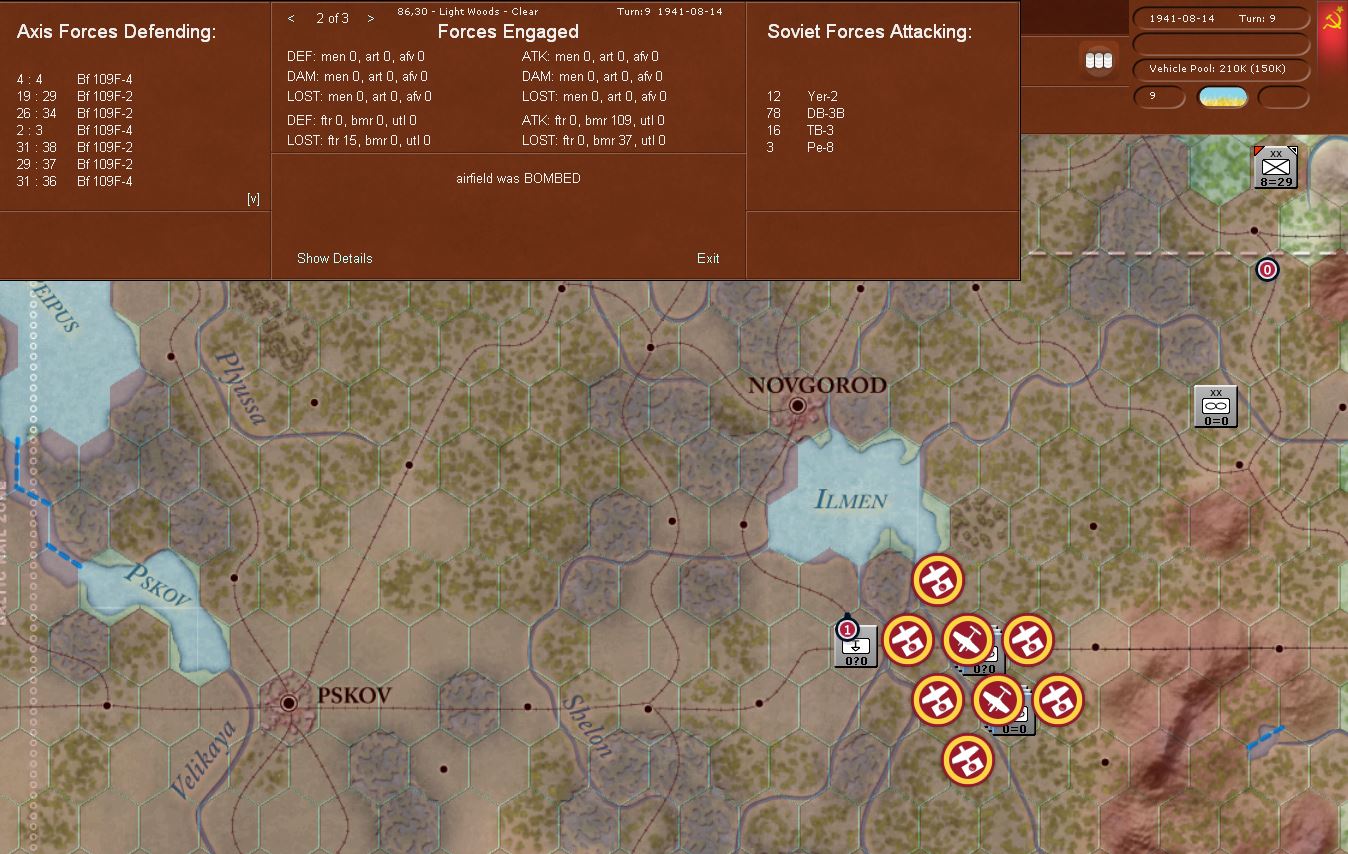Screen dimensions: 1348x854
Task: Click the Vehicle Pool 210K (150K) pill
Action: click(1220, 69)
